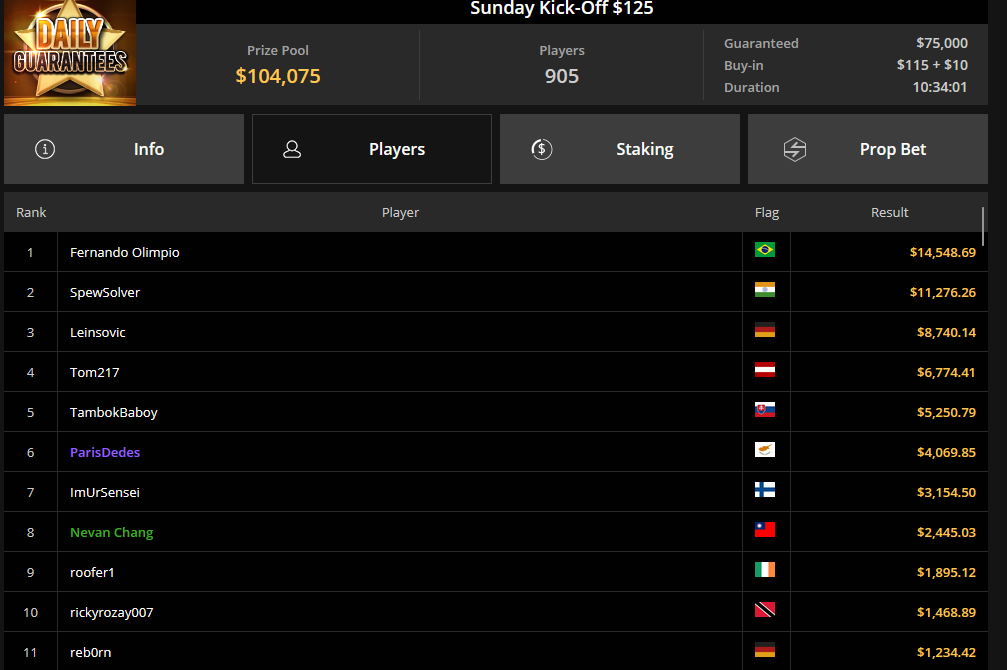
Task: Sort table by Result column header
Action: [889, 212]
